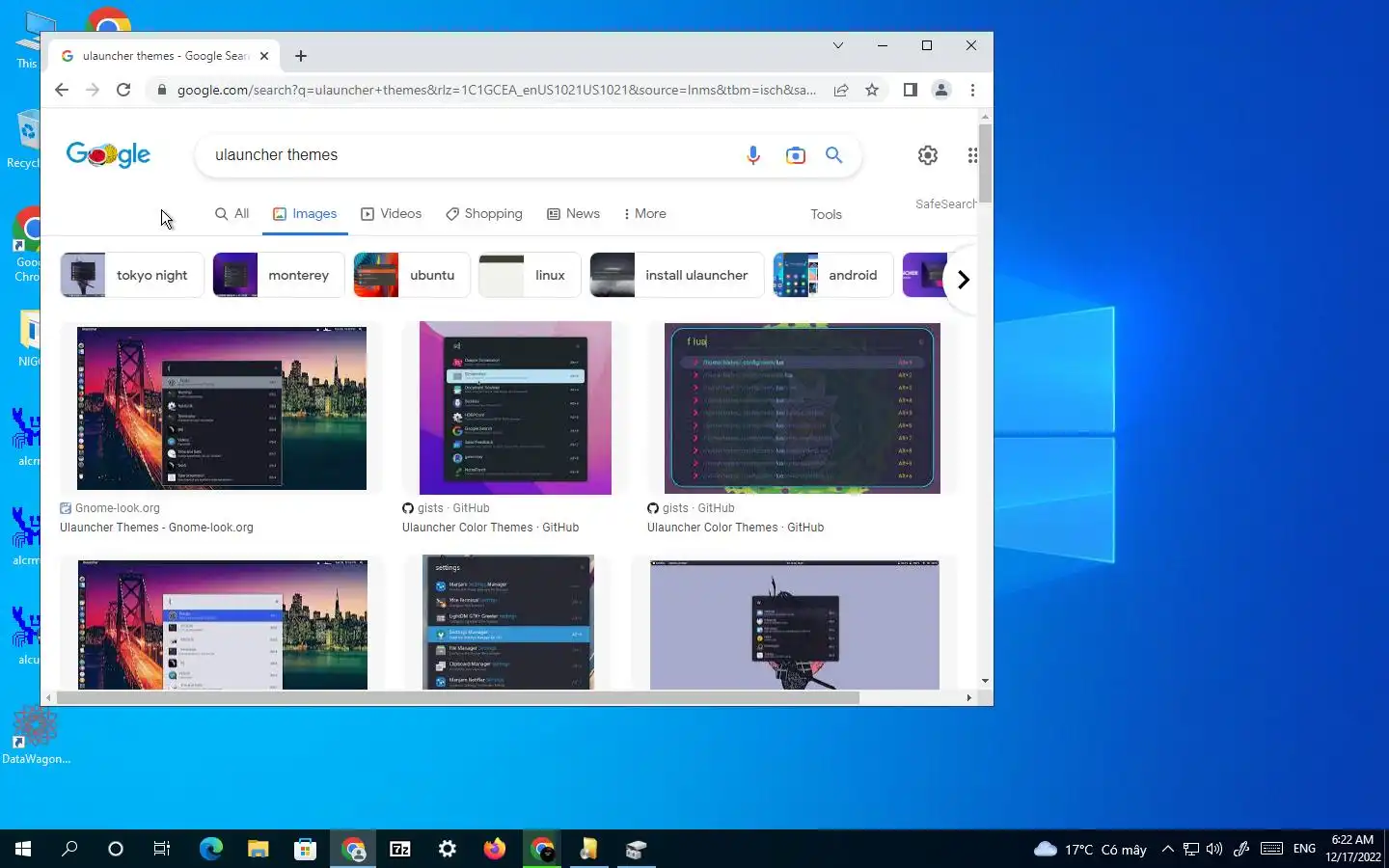Image resolution: width=1389 pixels, height=868 pixels.
Task: Open Ulauncher Themes - Gnome-look.org link
Action: tap(156, 528)
